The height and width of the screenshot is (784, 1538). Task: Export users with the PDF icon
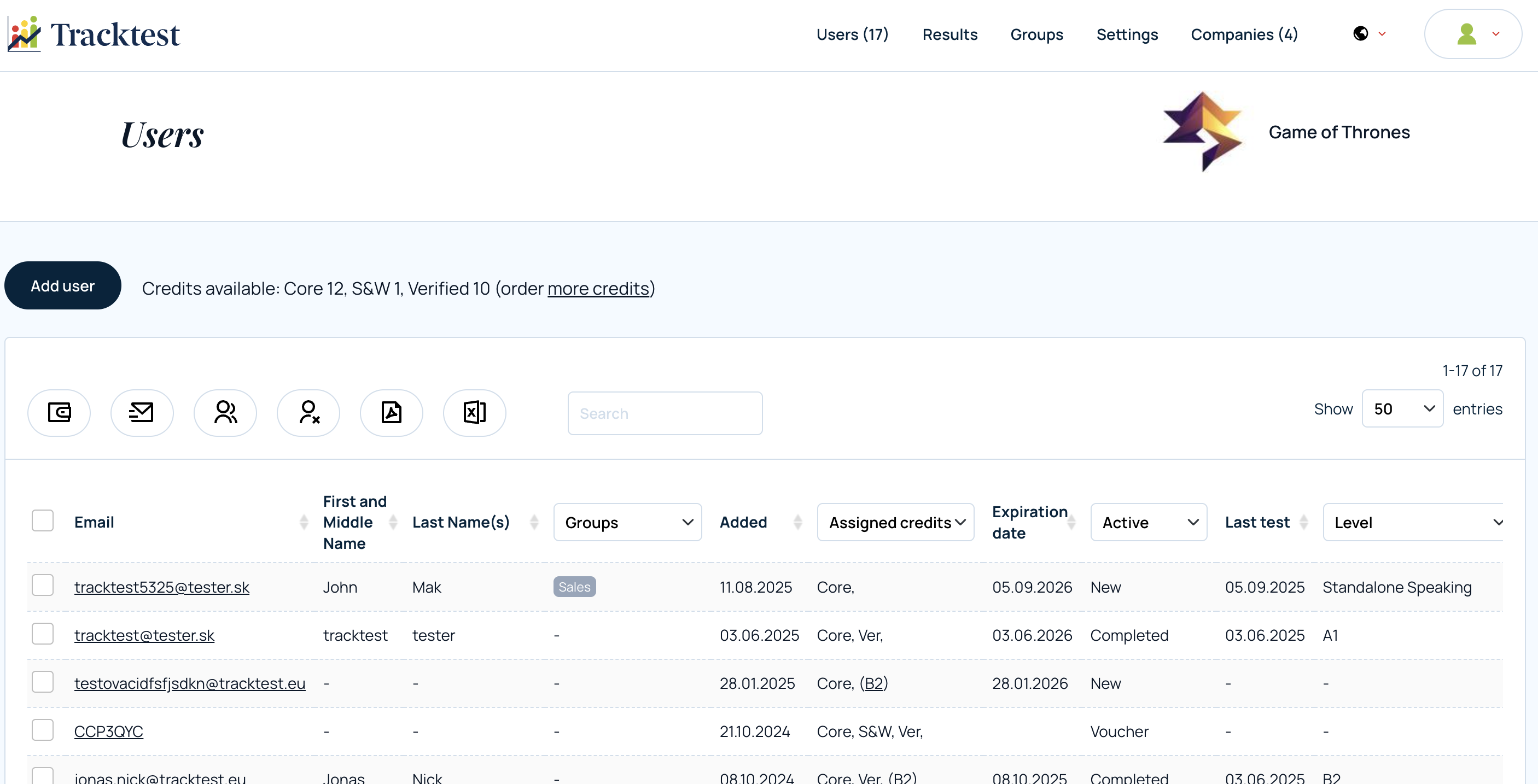392,412
